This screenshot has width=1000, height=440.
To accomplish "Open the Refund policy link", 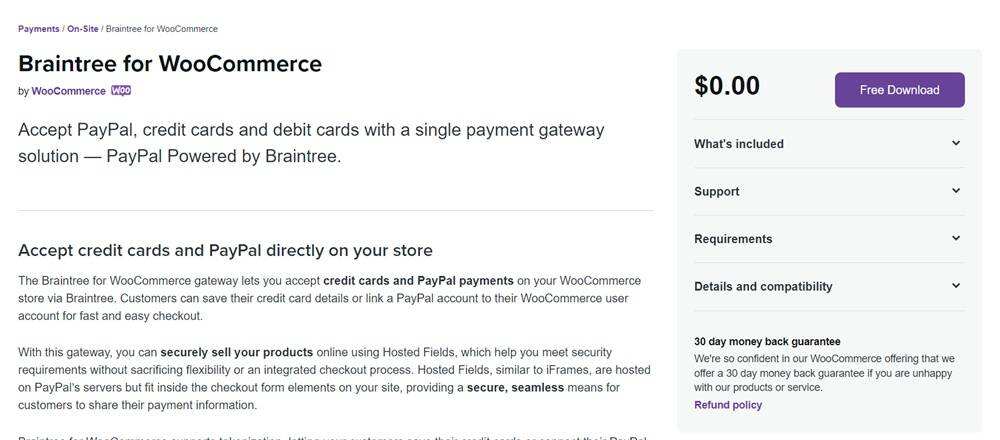I will click(x=728, y=405).
